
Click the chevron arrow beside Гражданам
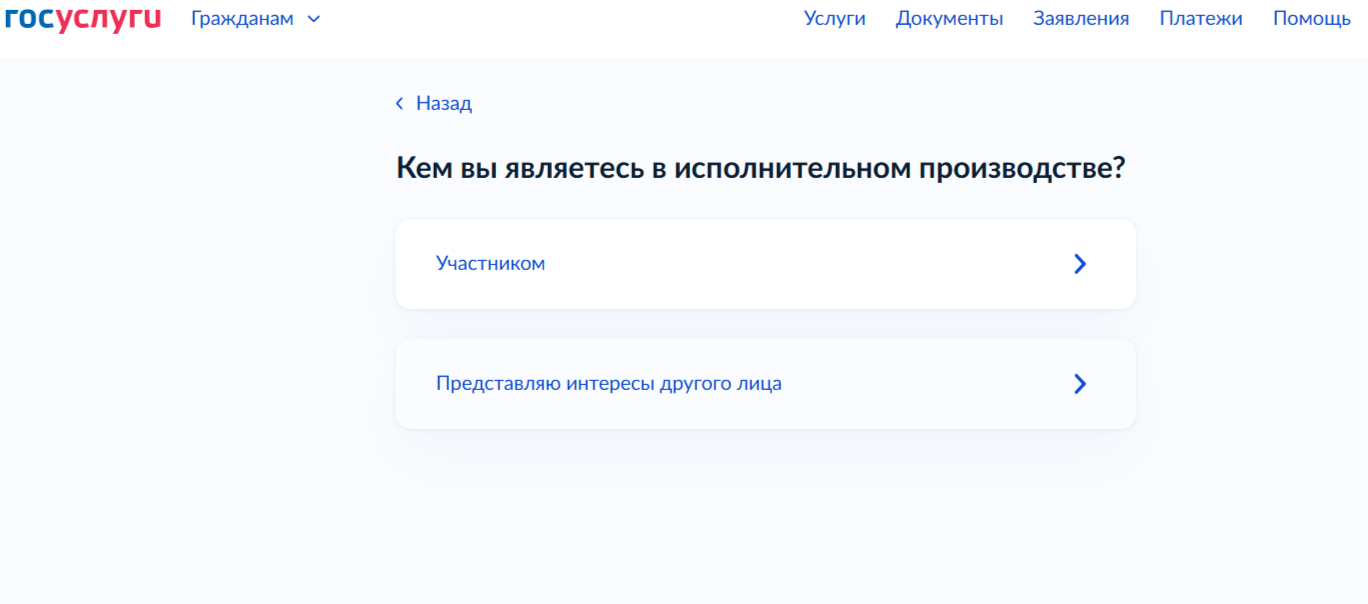314,19
